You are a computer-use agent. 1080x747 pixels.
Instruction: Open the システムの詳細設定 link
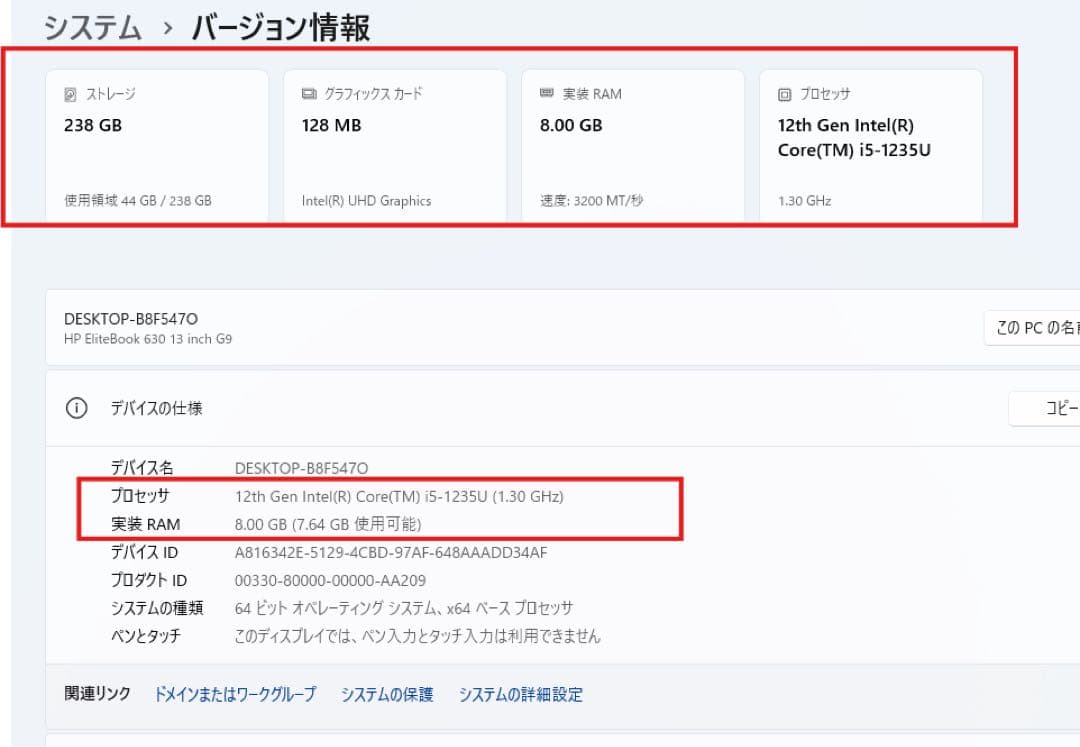point(520,694)
